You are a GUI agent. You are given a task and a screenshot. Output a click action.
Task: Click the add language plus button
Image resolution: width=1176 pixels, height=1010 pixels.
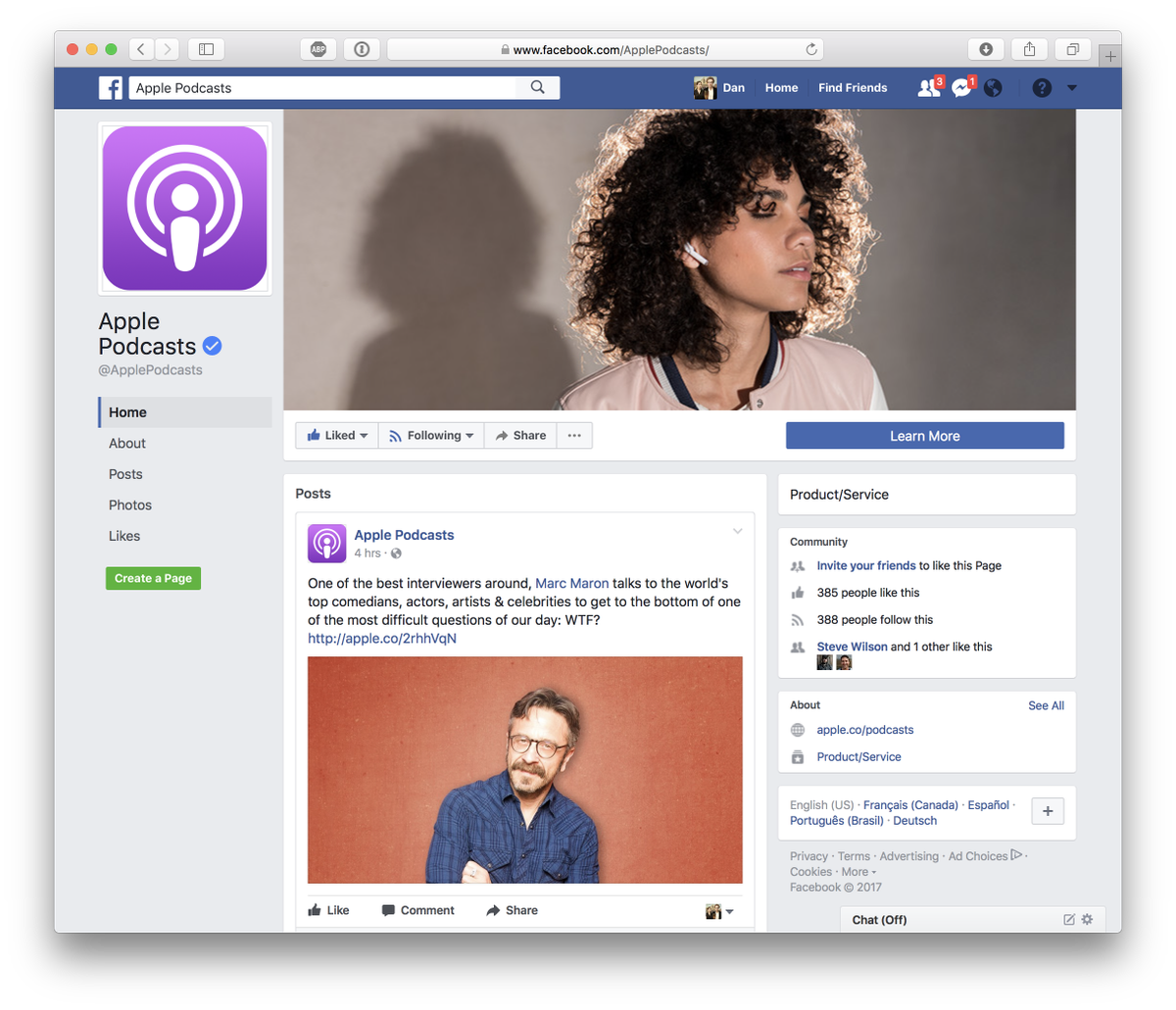tap(1048, 811)
